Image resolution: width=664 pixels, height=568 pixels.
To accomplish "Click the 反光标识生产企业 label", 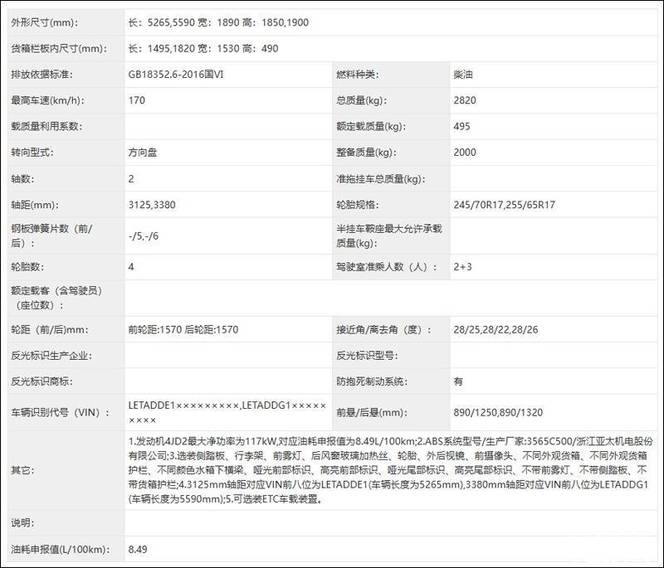I will (51, 355).
